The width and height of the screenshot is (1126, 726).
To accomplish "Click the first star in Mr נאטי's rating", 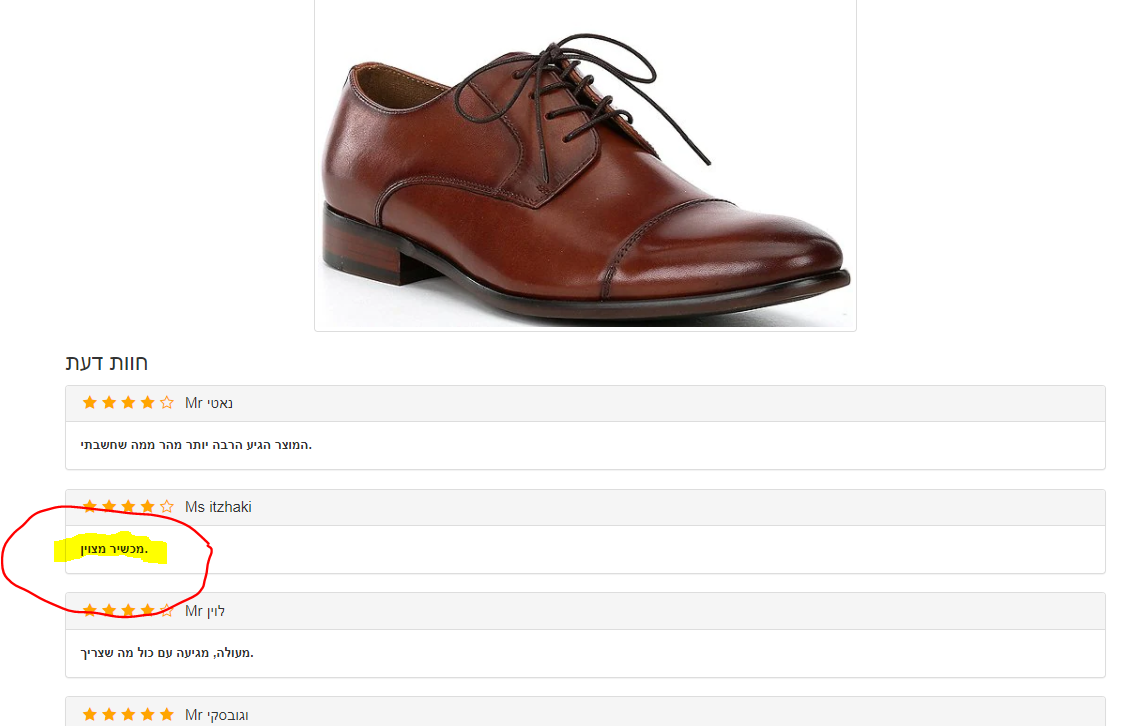I will (90, 402).
